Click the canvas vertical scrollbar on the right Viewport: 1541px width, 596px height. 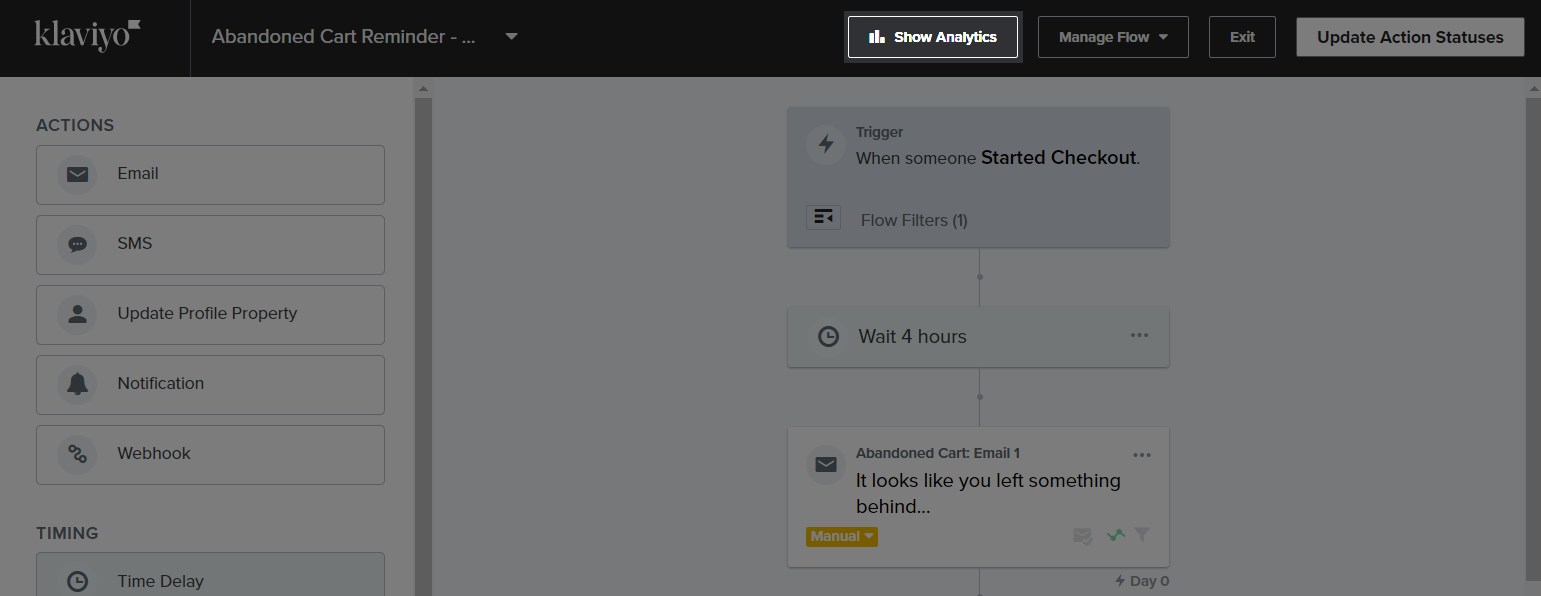[1534, 338]
